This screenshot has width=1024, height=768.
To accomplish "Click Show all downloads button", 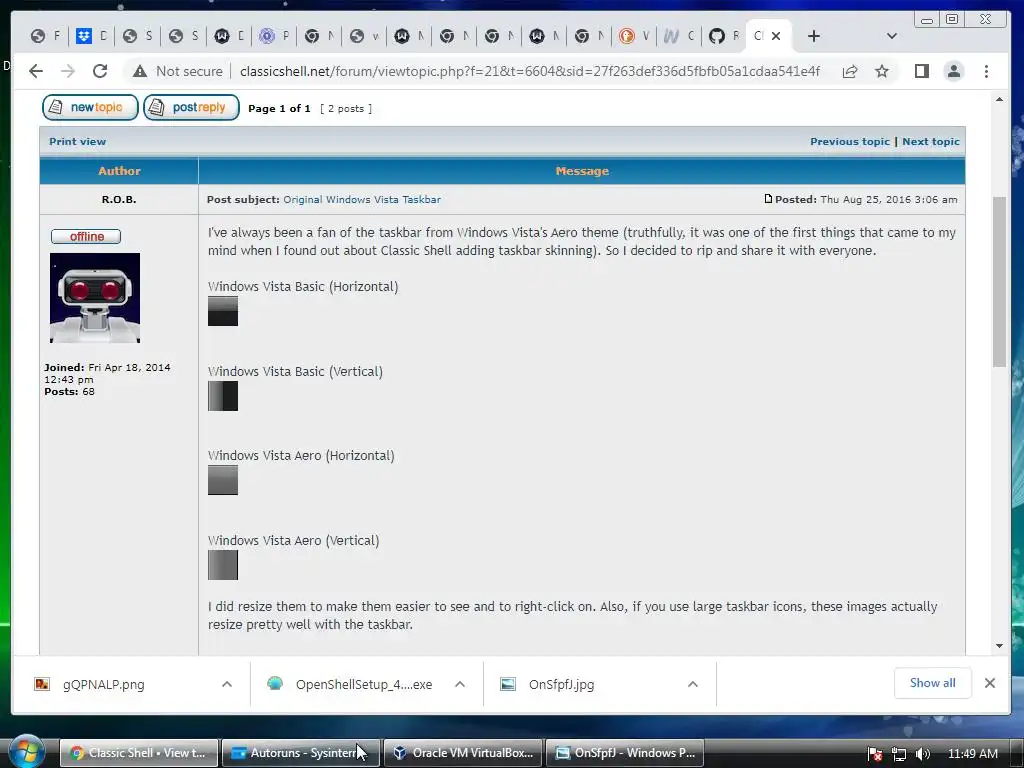I will coord(933,683).
